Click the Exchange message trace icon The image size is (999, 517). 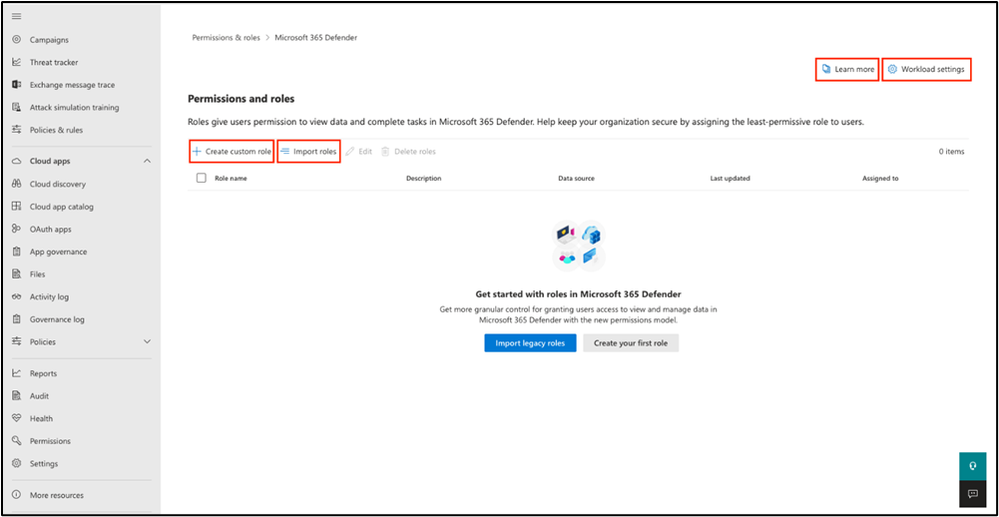17,85
